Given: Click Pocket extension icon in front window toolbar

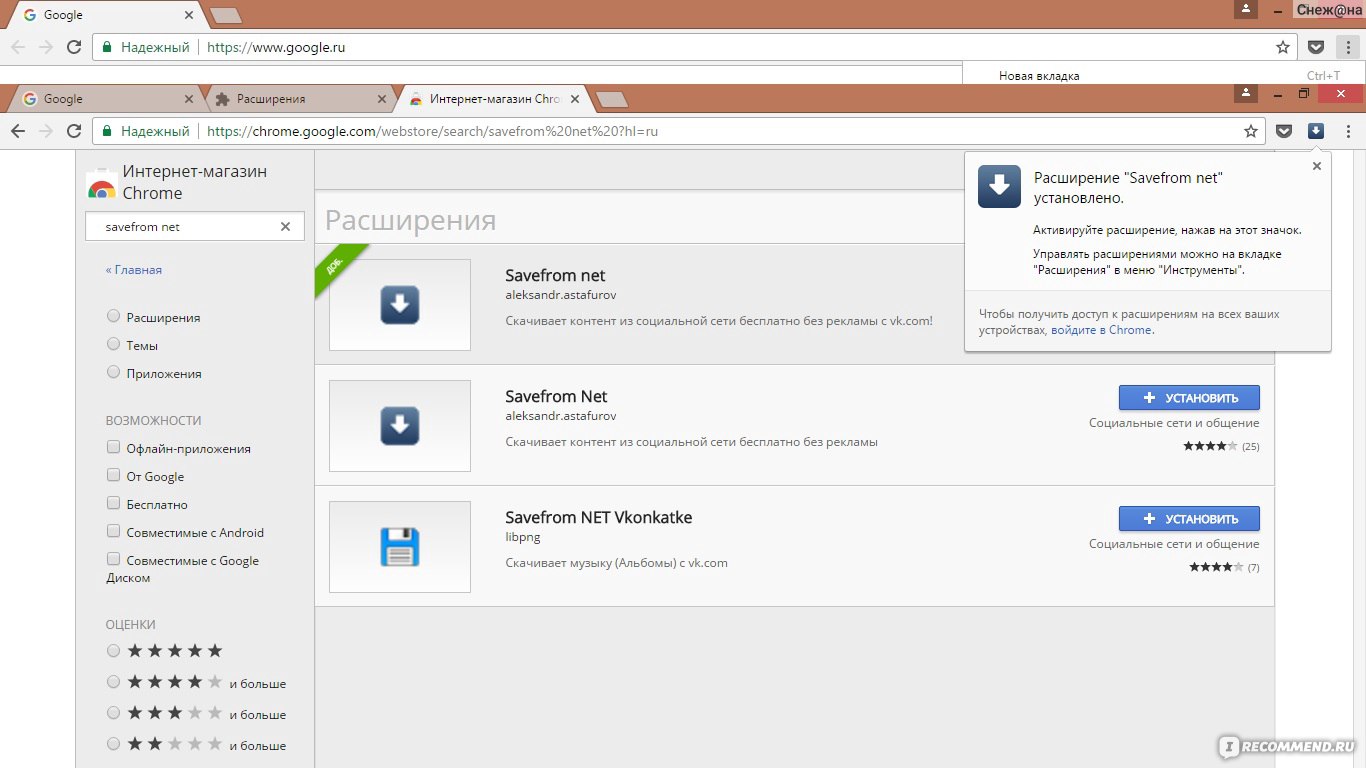Looking at the screenshot, I should (1285, 131).
